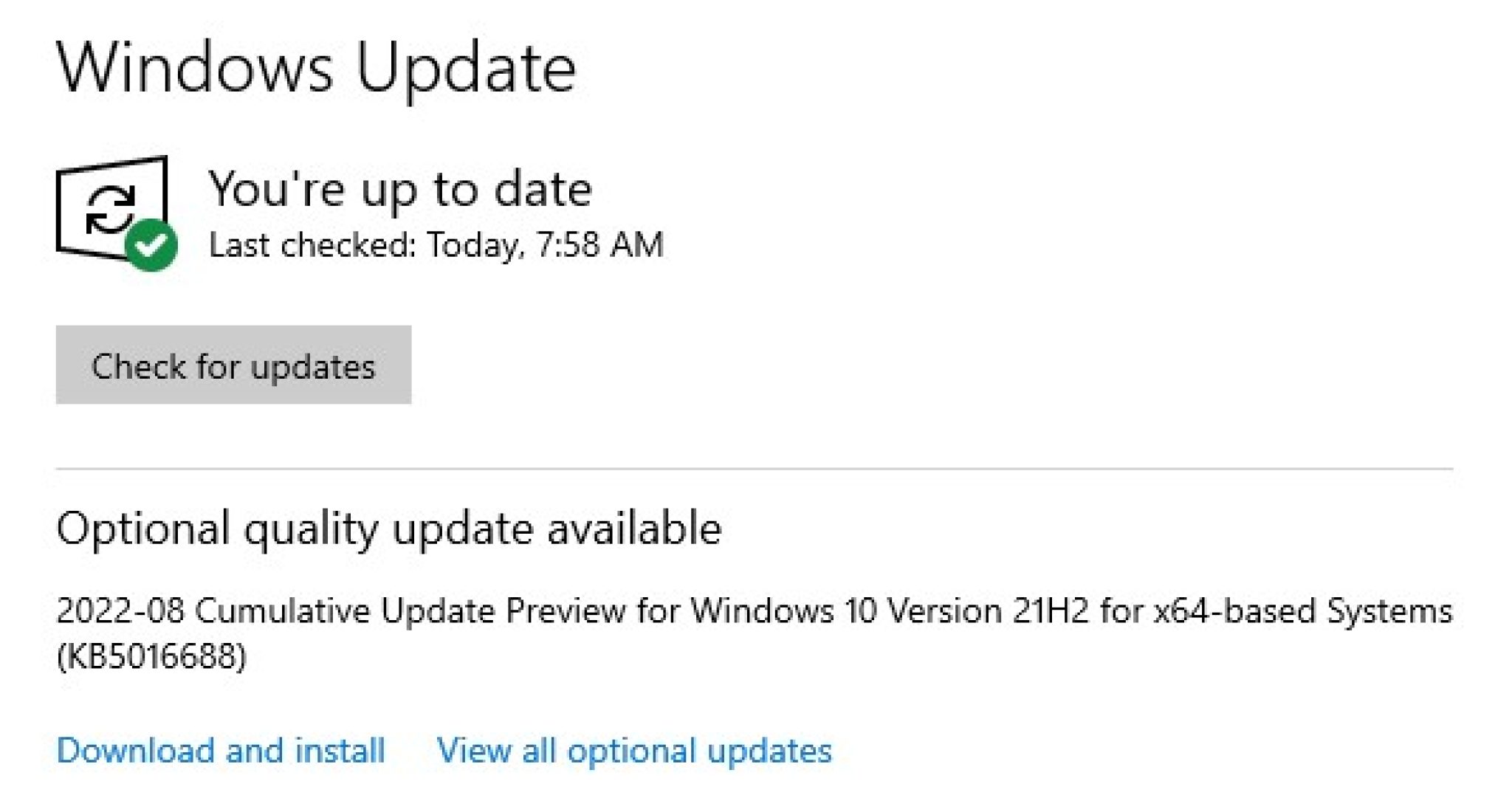Click the Windows Update page title
This screenshot has width=1512, height=798.
[315, 68]
